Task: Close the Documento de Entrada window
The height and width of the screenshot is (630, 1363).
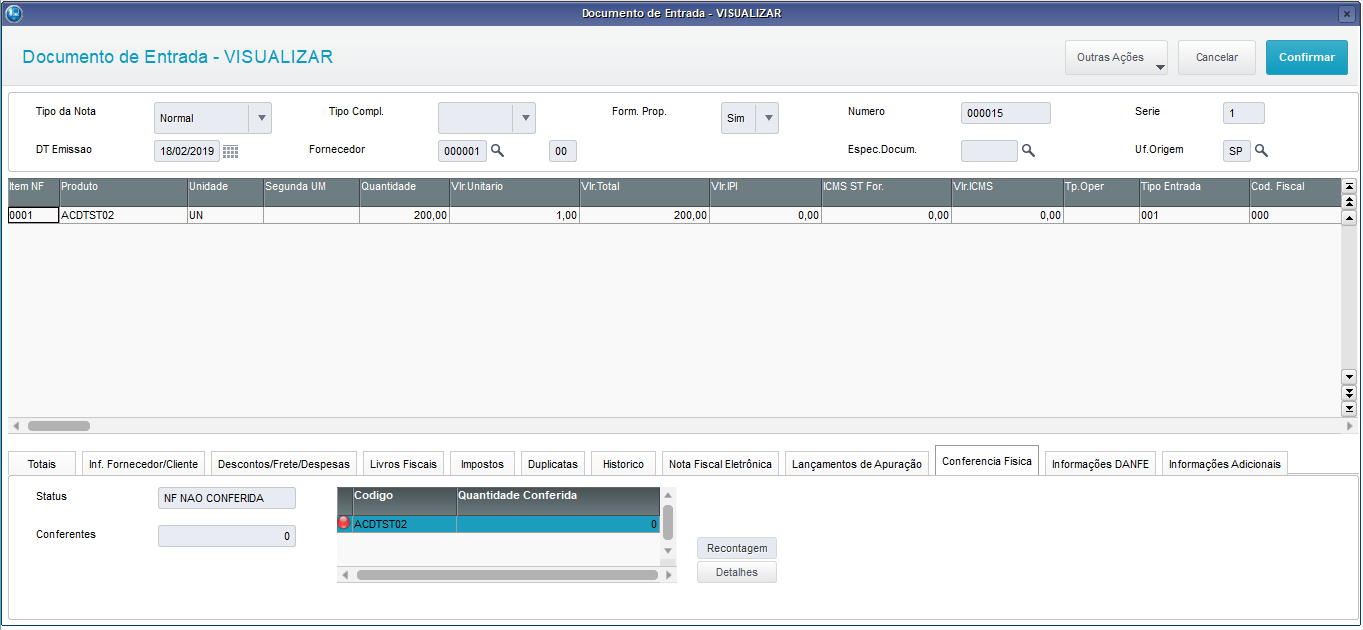Action: 1346,13
